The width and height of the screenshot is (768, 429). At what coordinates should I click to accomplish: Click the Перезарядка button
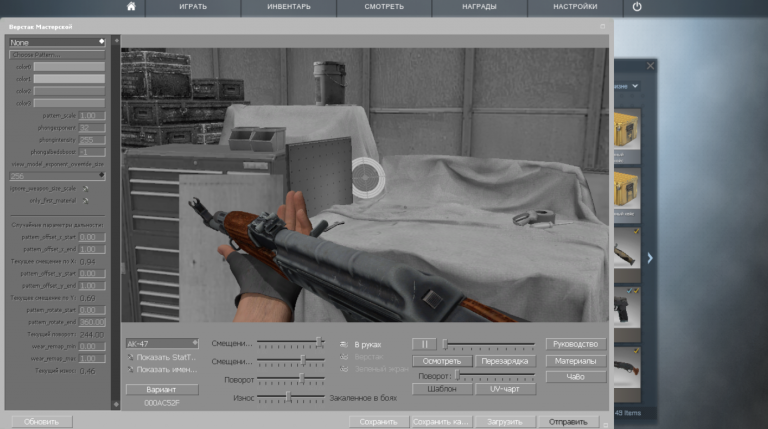click(505, 361)
